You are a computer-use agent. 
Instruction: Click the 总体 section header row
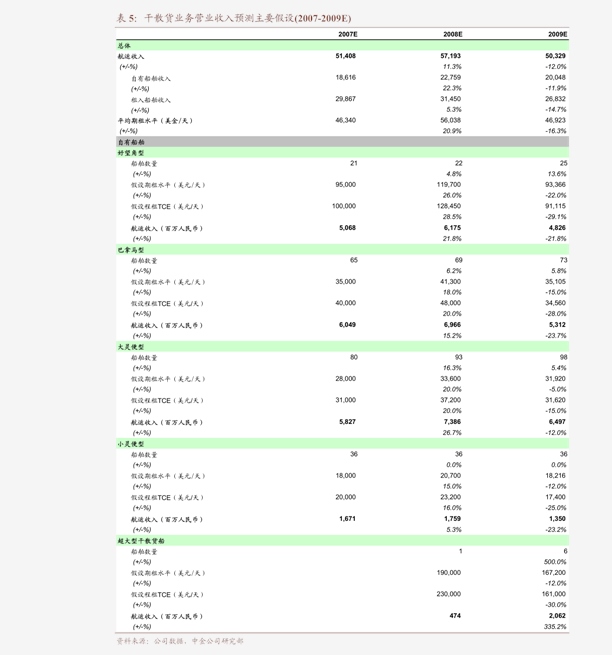(124, 46)
